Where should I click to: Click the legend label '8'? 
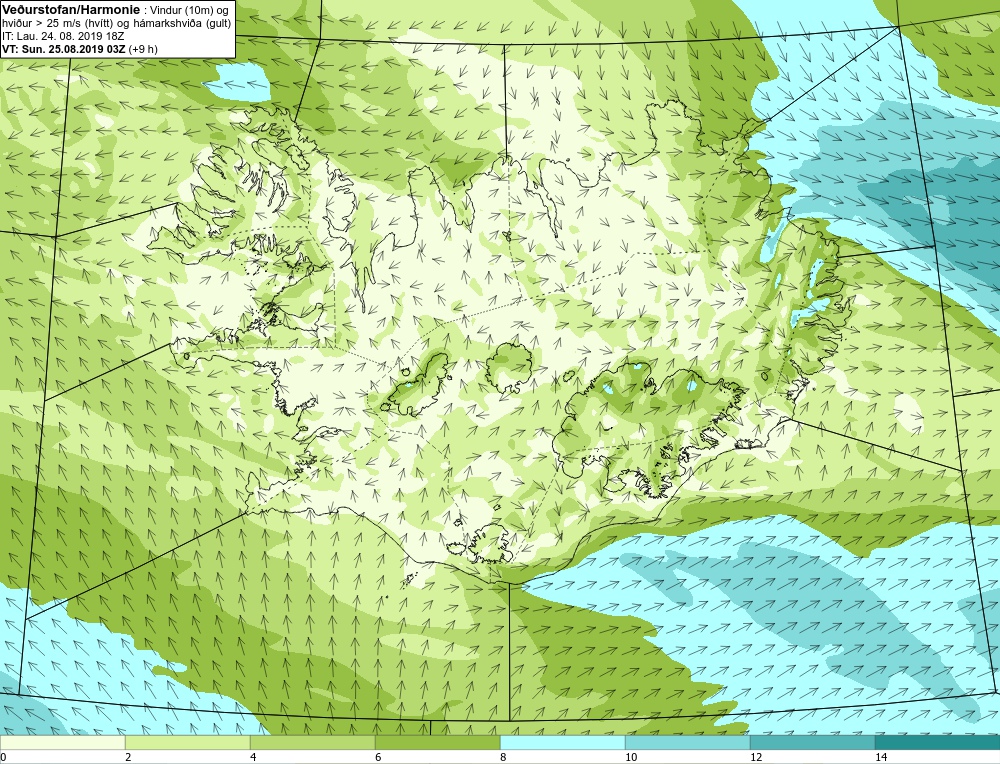503,757
